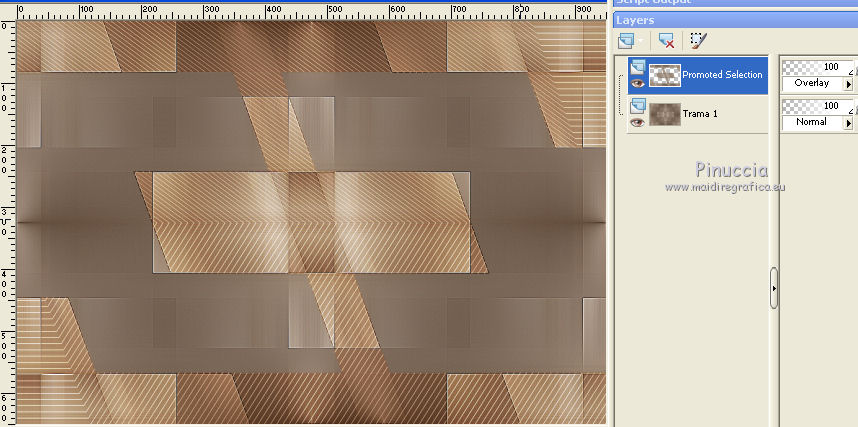Click the Delete Layer icon
Screen dimensions: 858x427
(x=666, y=41)
